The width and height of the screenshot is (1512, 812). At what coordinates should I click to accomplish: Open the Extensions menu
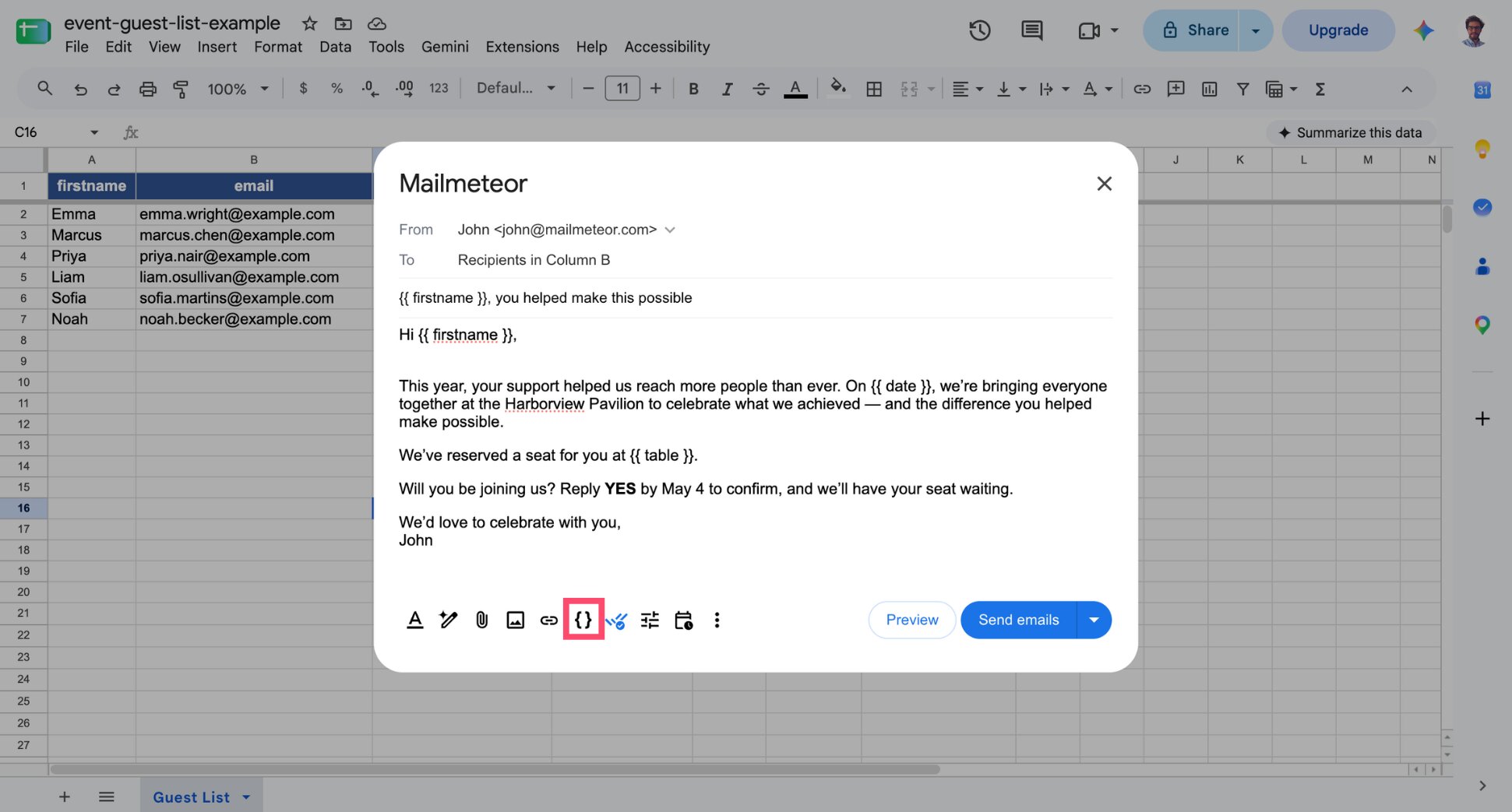click(x=522, y=47)
